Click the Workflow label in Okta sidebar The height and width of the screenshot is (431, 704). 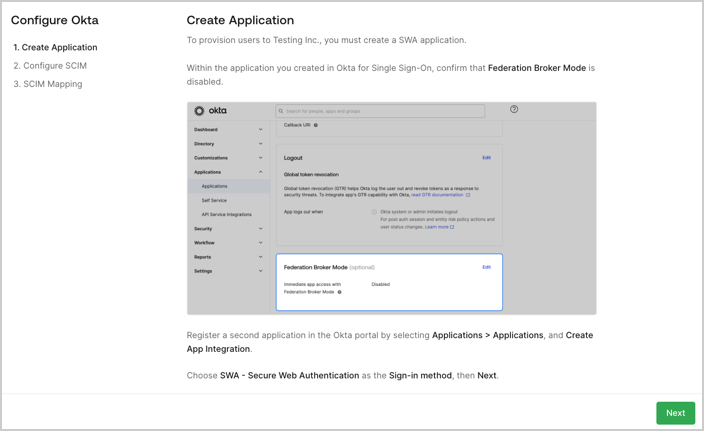tap(204, 242)
